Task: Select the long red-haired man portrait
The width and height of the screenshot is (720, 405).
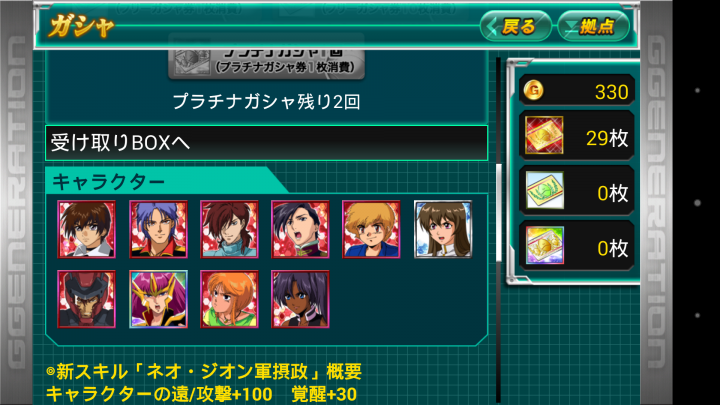Action: click(x=229, y=229)
